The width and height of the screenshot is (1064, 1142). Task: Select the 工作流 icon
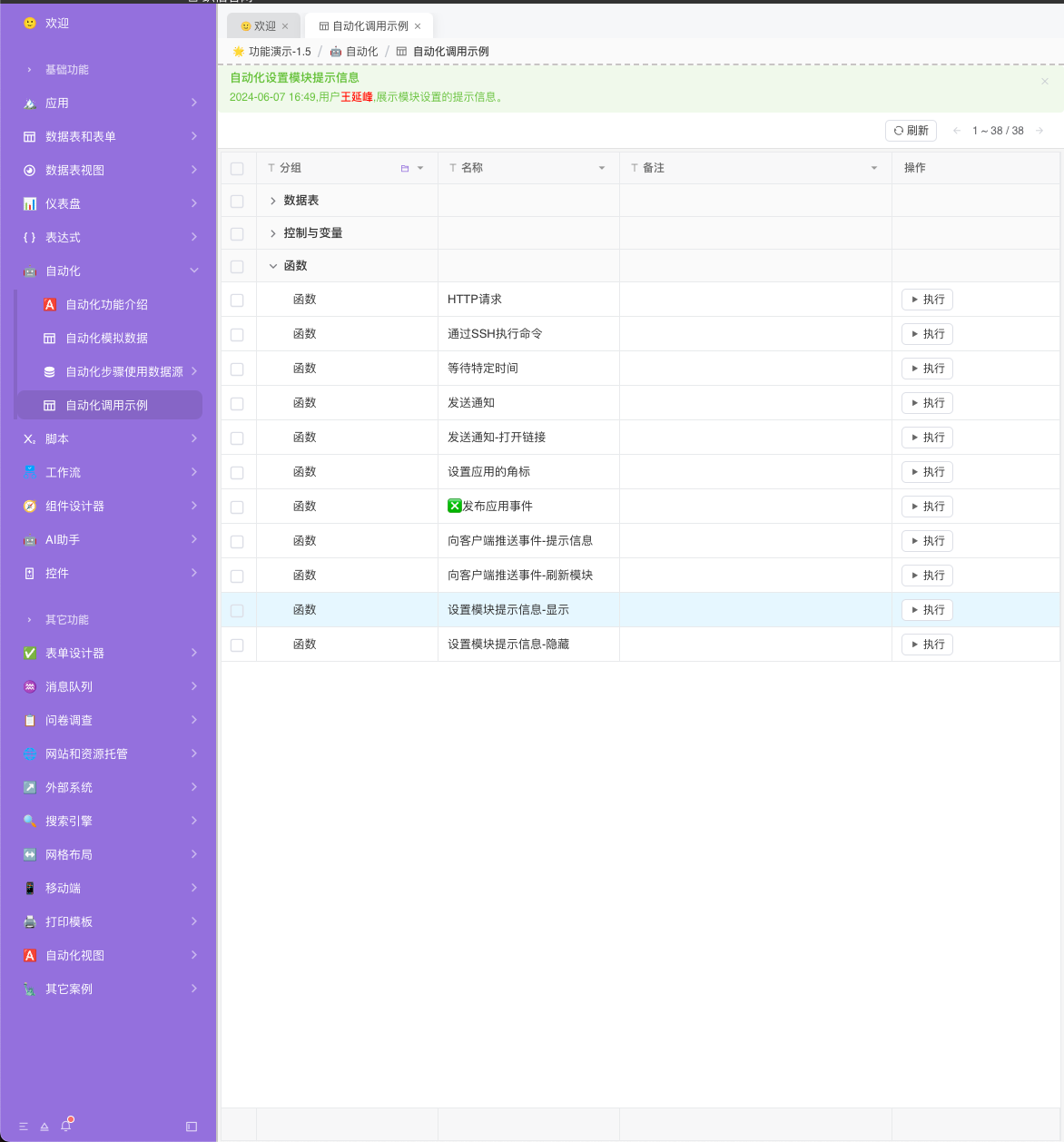tap(30, 472)
